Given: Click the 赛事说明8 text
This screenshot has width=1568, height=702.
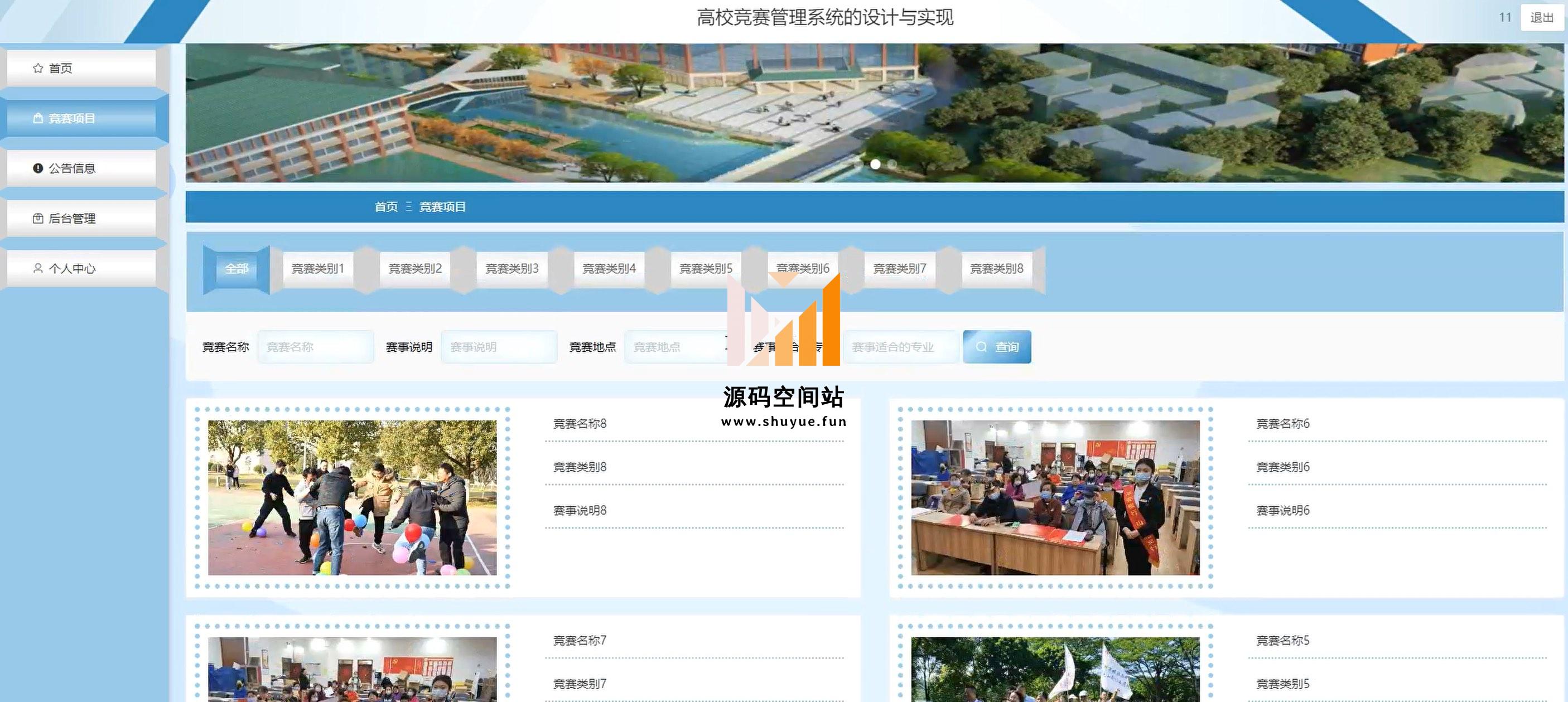Looking at the screenshot, I should click(x=580, y=511).
